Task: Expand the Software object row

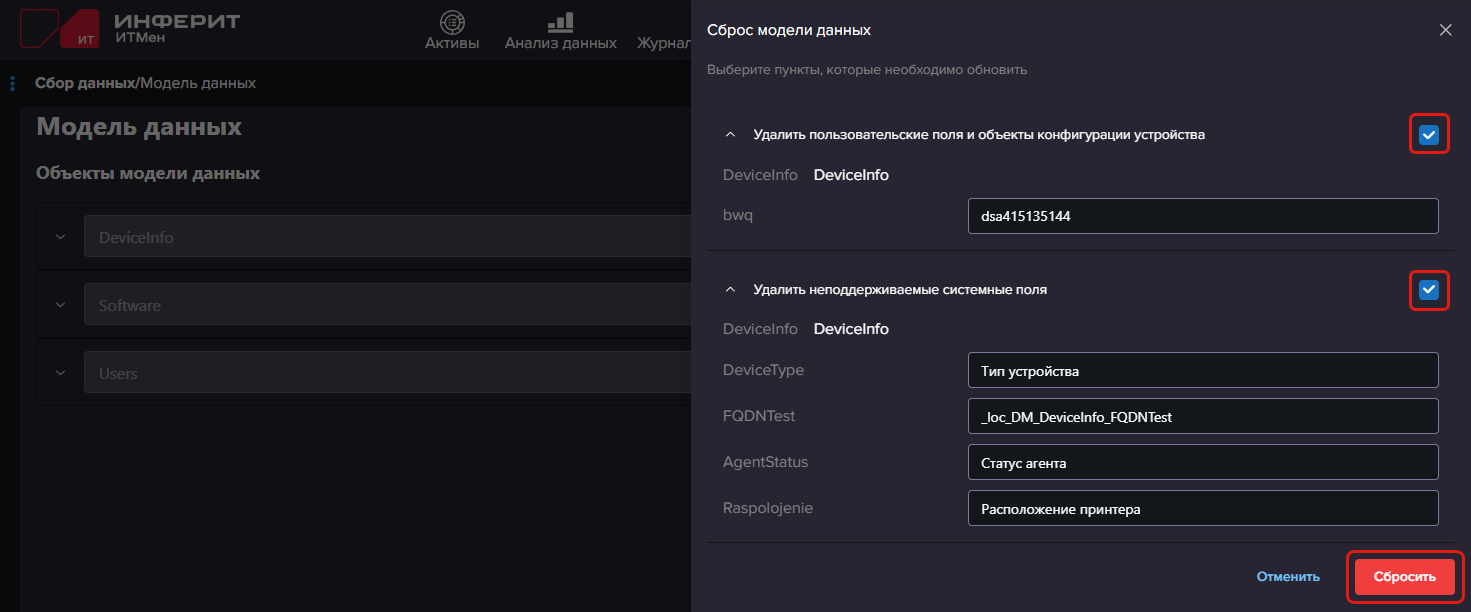Action: point(61,305)
